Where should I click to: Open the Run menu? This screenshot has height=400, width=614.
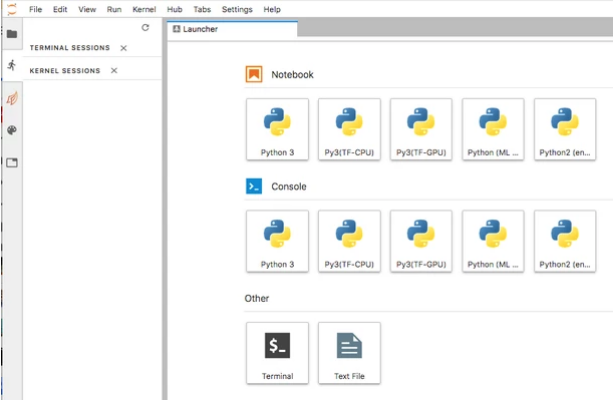tap(114, 9)
